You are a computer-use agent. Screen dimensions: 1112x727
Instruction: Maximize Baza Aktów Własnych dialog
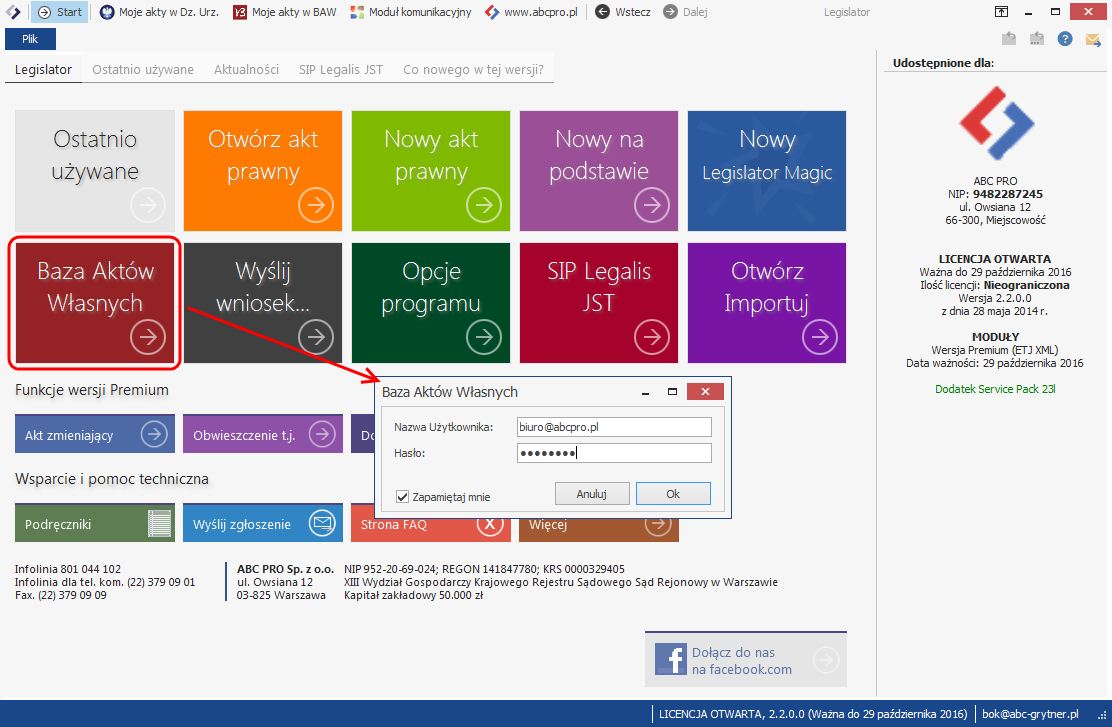672,392
